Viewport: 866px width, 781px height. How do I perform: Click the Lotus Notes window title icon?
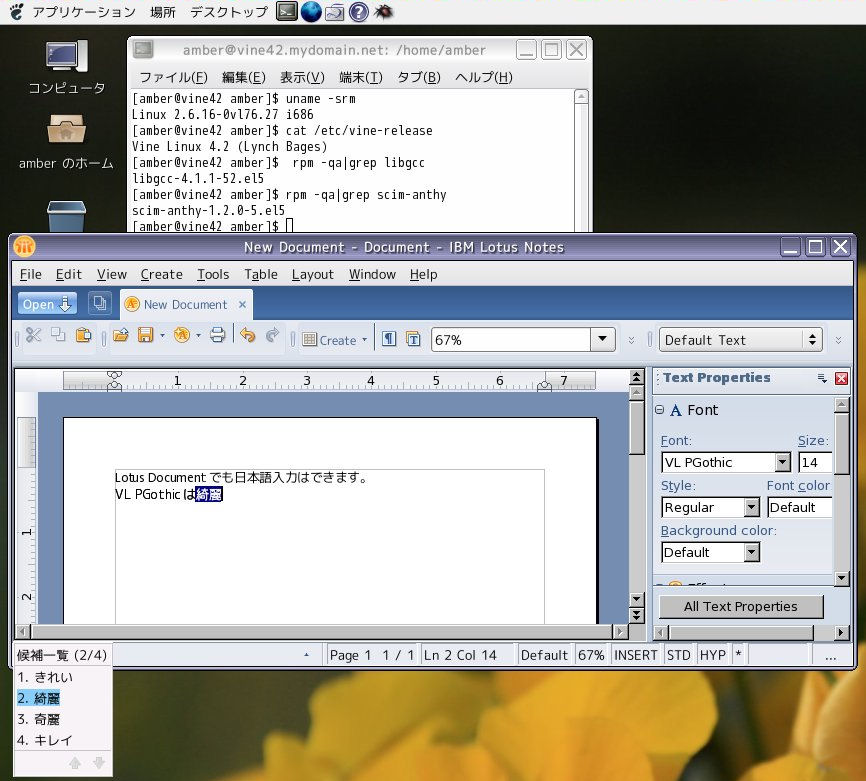pos(24,246)
